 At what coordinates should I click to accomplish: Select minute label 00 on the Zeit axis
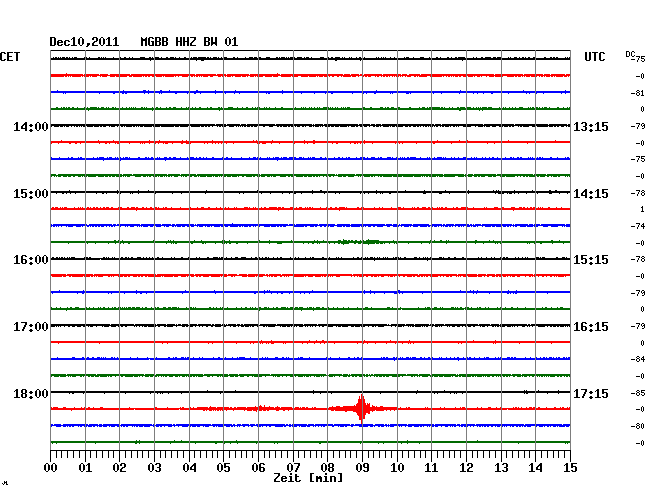tap(51, 468)
